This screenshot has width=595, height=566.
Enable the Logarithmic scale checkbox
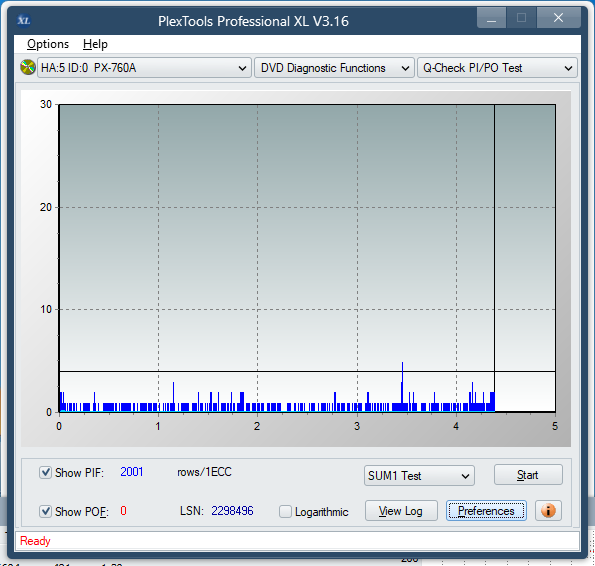(x=285, y=511)
